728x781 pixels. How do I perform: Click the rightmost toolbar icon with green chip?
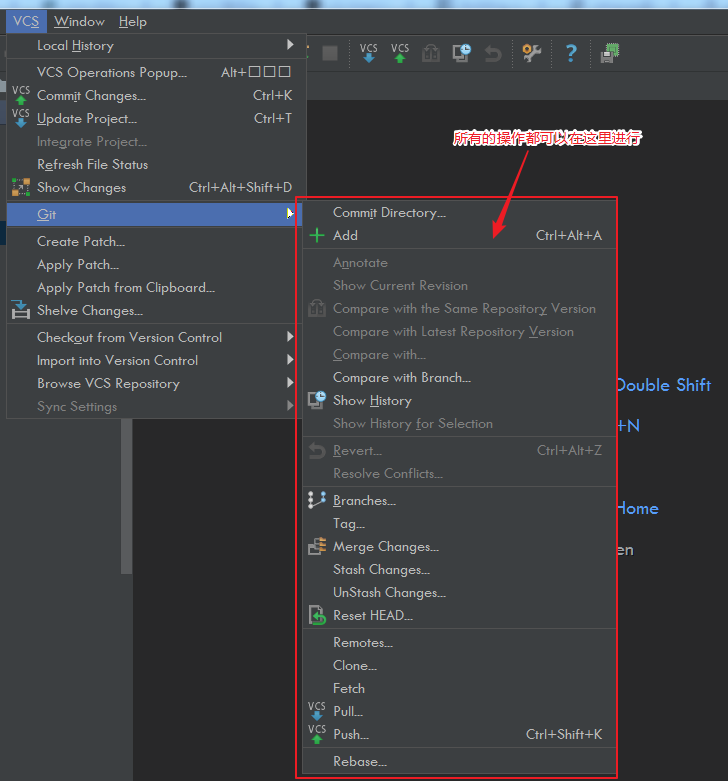[x=608, y=53]
